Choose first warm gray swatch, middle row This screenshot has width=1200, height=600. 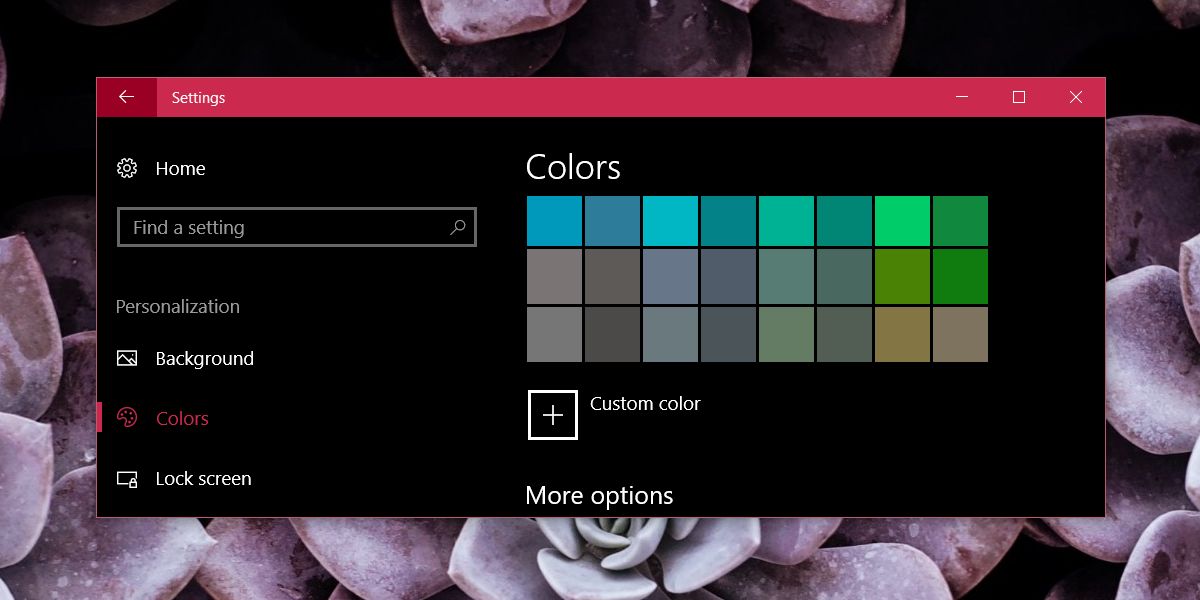(554, 277)
